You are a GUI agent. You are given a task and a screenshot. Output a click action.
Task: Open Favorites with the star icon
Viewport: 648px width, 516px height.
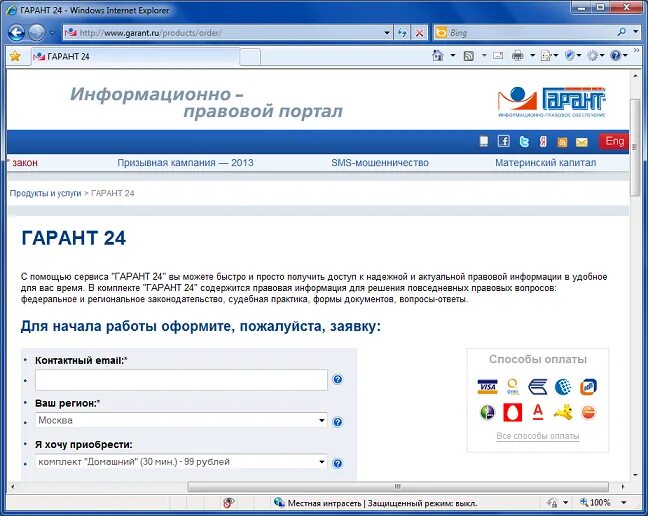click(15, 56)
